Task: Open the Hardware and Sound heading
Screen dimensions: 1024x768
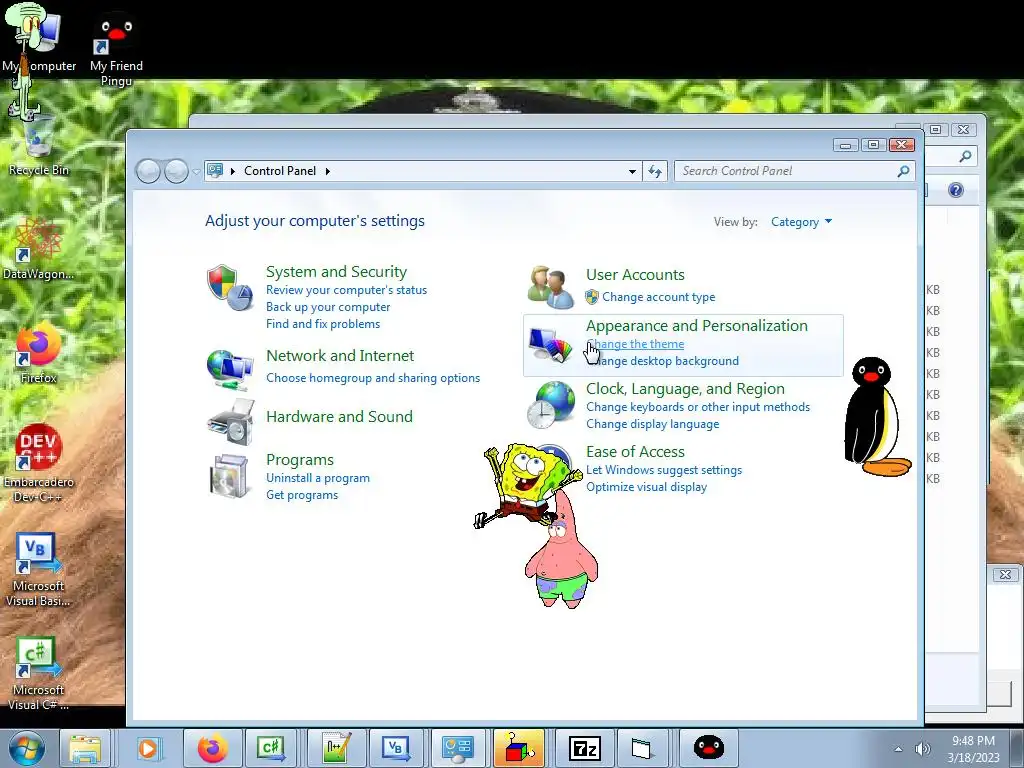Action: coord(339,417)
